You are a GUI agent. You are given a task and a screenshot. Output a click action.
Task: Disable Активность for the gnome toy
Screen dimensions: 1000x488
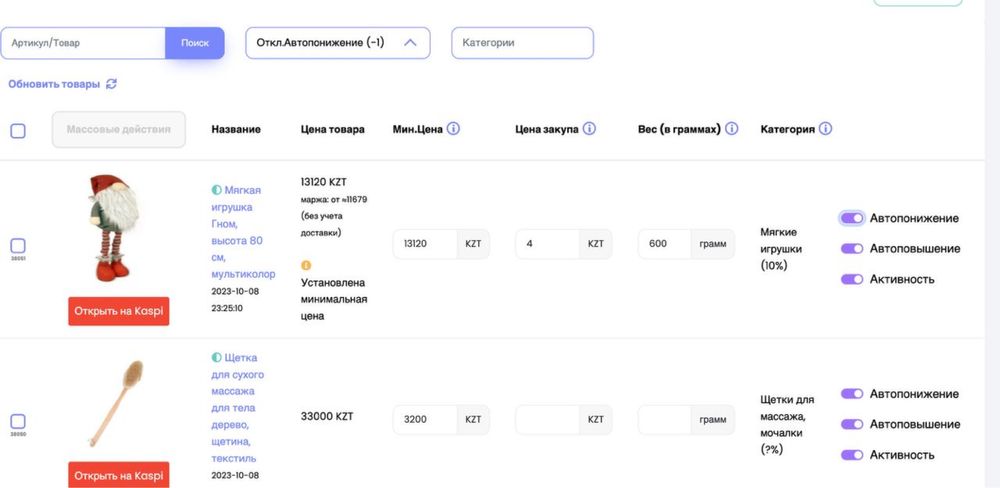pyautogui.click(x=851, y=279)
